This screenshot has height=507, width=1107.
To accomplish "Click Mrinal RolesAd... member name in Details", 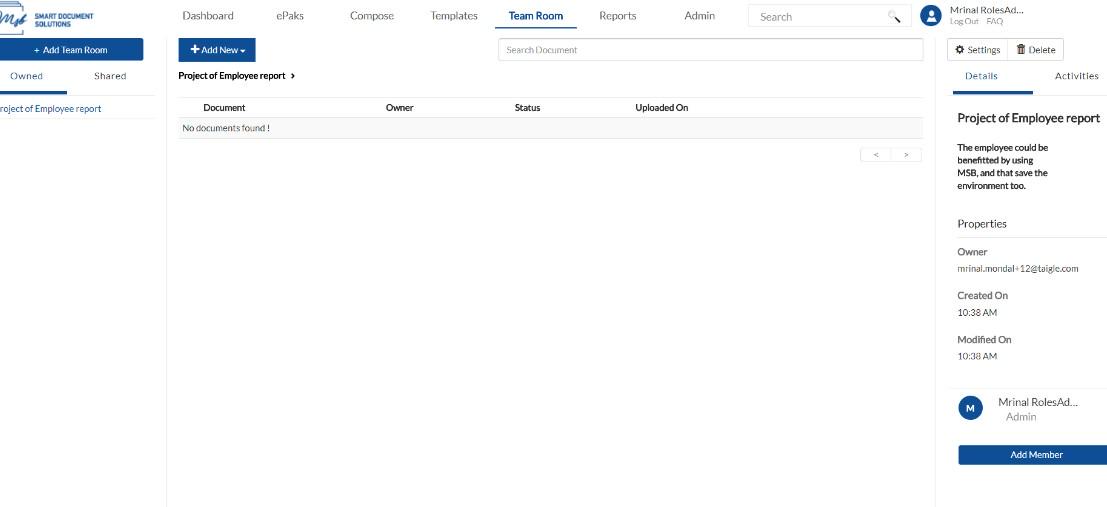I will [1038, 402].
